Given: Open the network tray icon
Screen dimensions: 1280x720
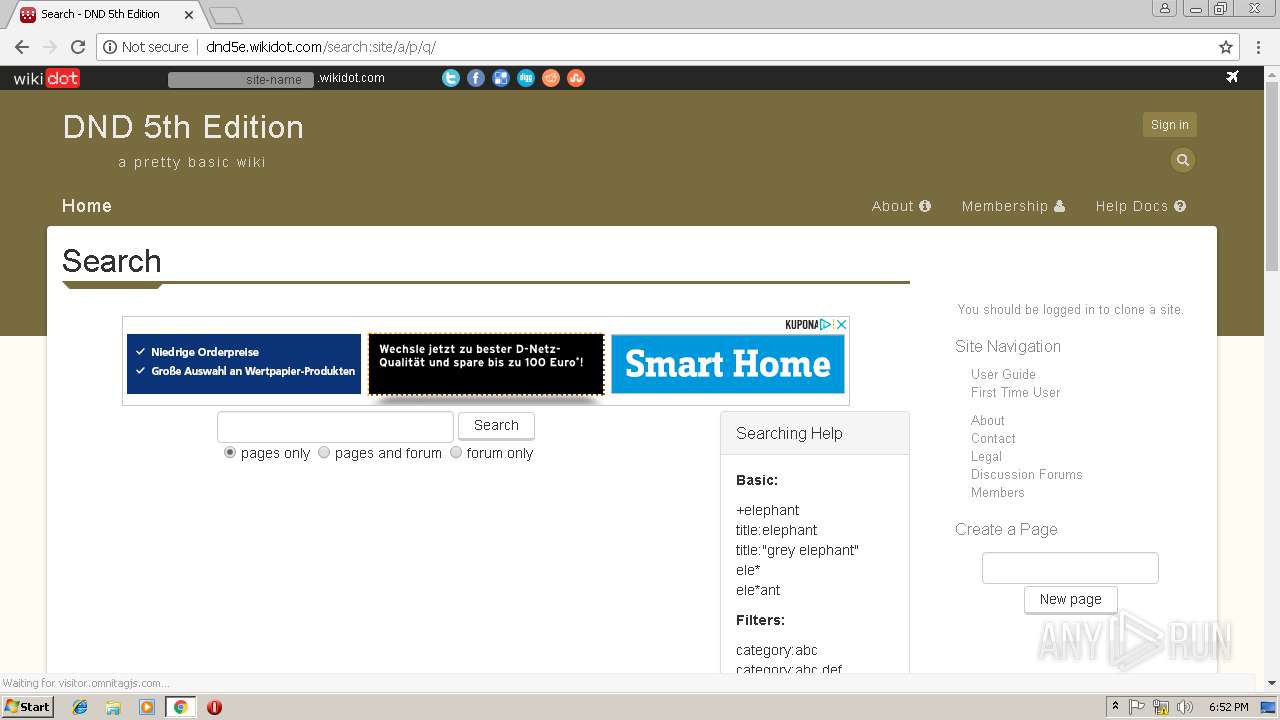Looking at the screenshot, I should (1161, 707).
